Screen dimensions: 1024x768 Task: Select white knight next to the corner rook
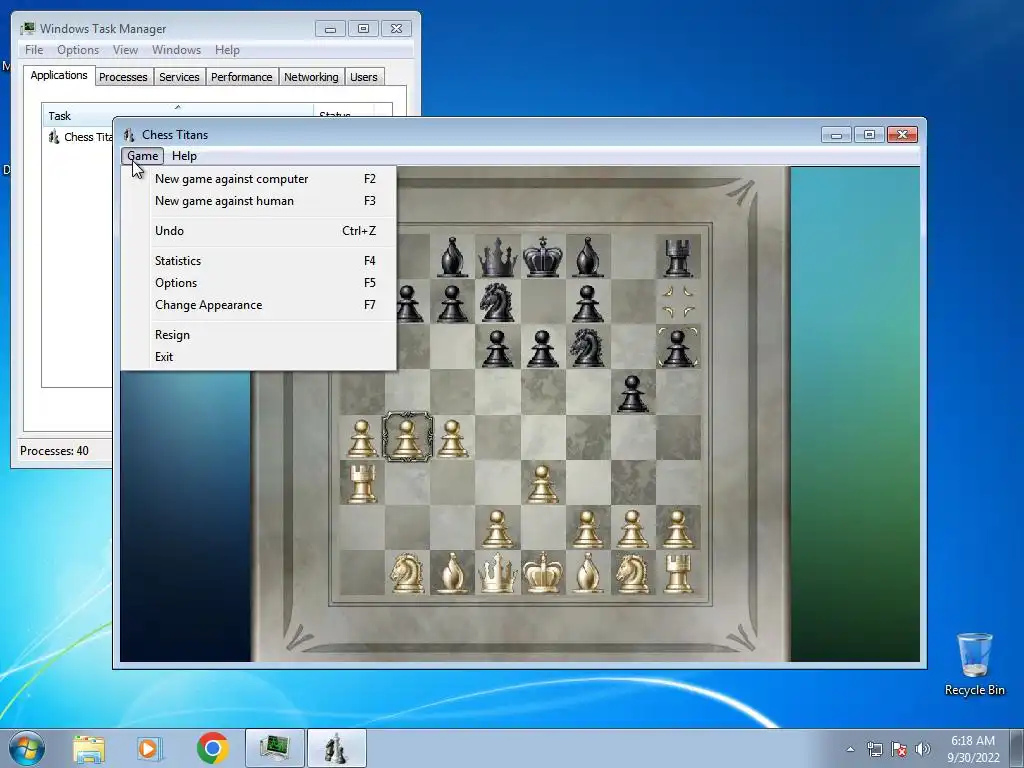632,573
